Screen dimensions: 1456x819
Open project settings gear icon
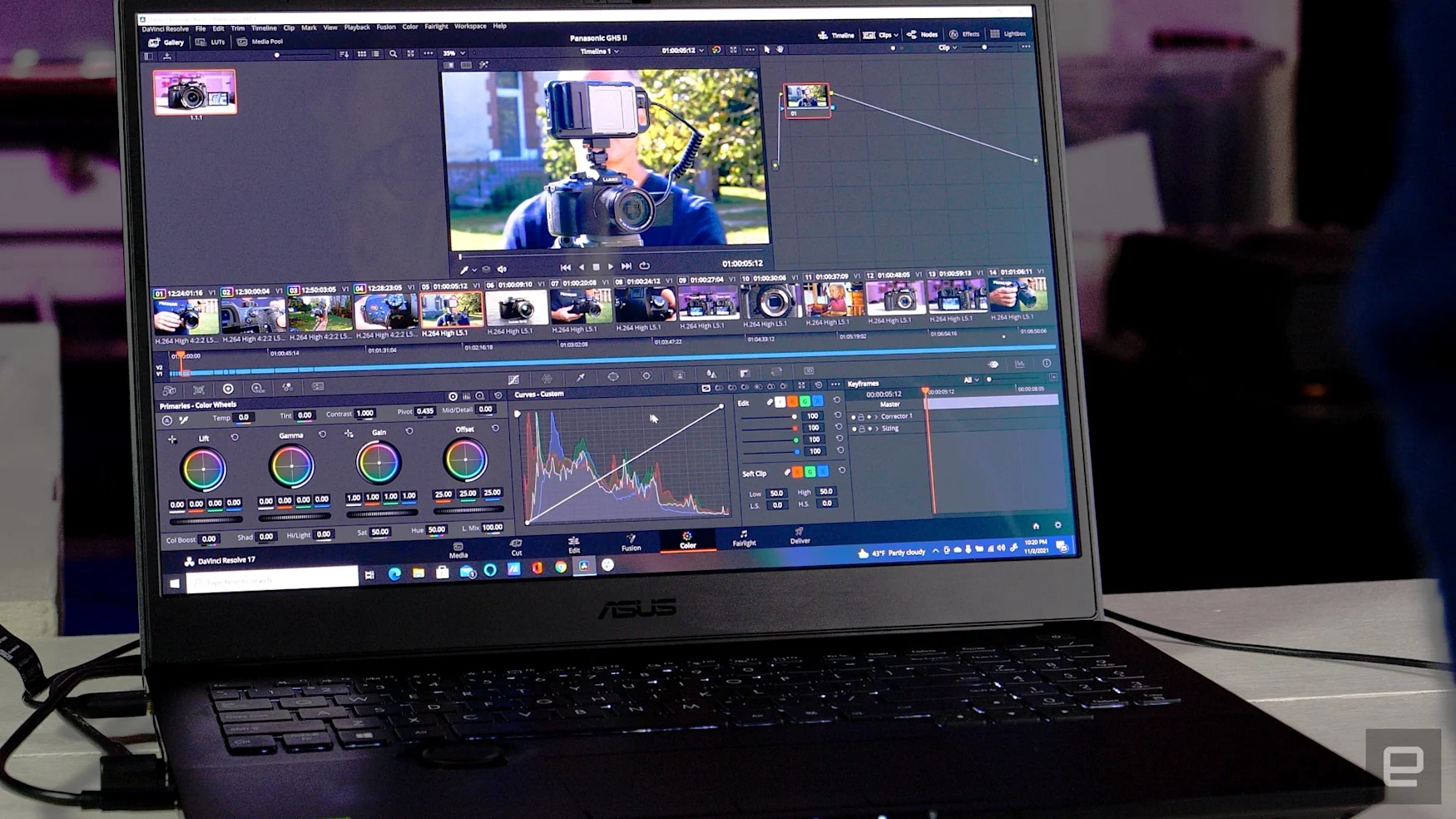1057,525
